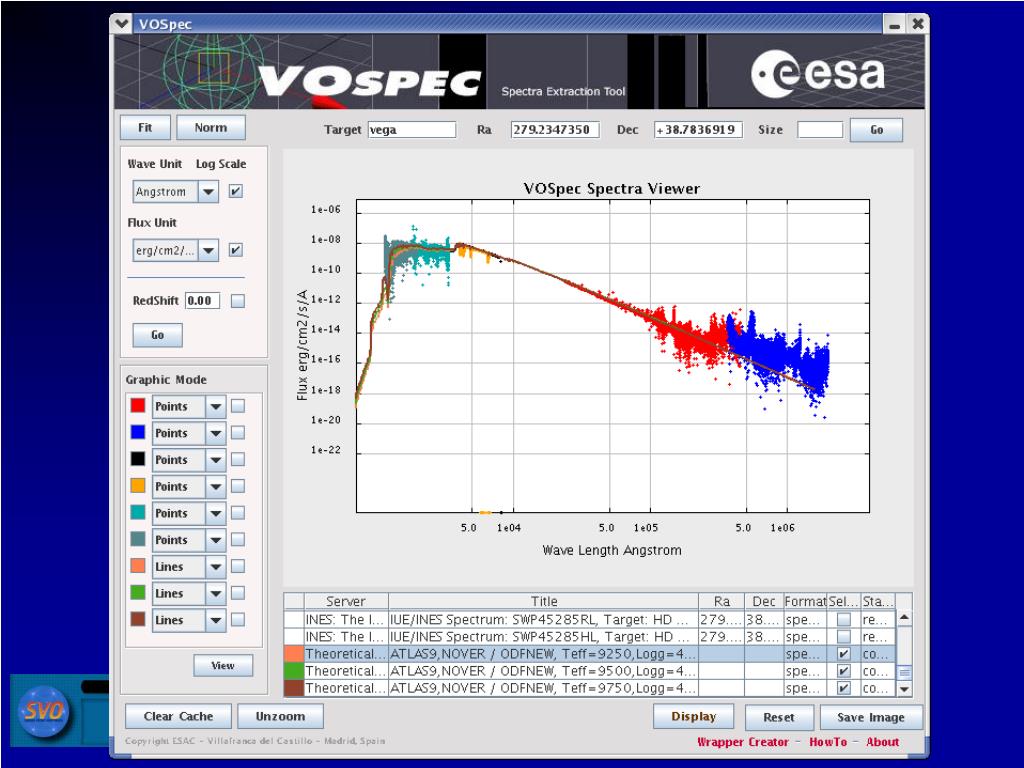1024x768 pixels.
Task: Click the brown color swatch
Action: [x=138, y=620]
